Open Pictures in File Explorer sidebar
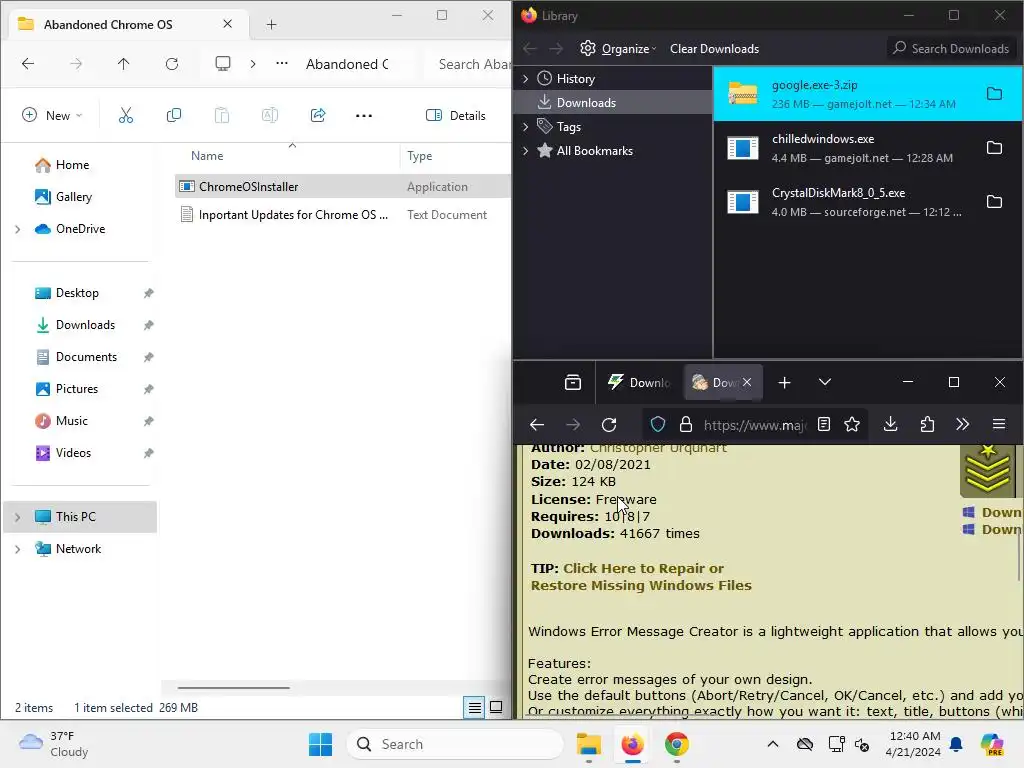The height and width of the screenshot is (768, 1024). point(76,389)
